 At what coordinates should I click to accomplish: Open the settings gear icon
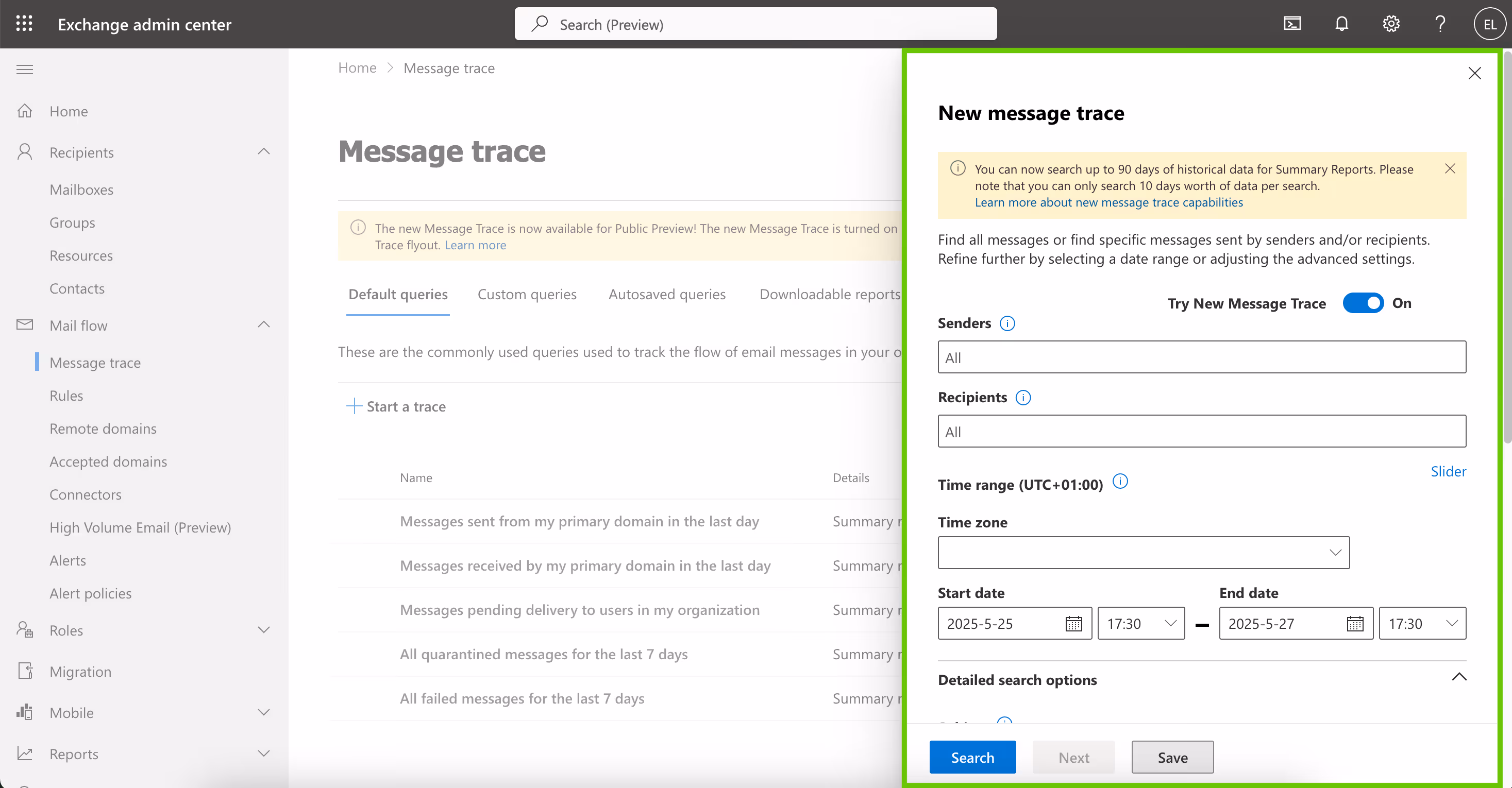(x=1390, y=24)
